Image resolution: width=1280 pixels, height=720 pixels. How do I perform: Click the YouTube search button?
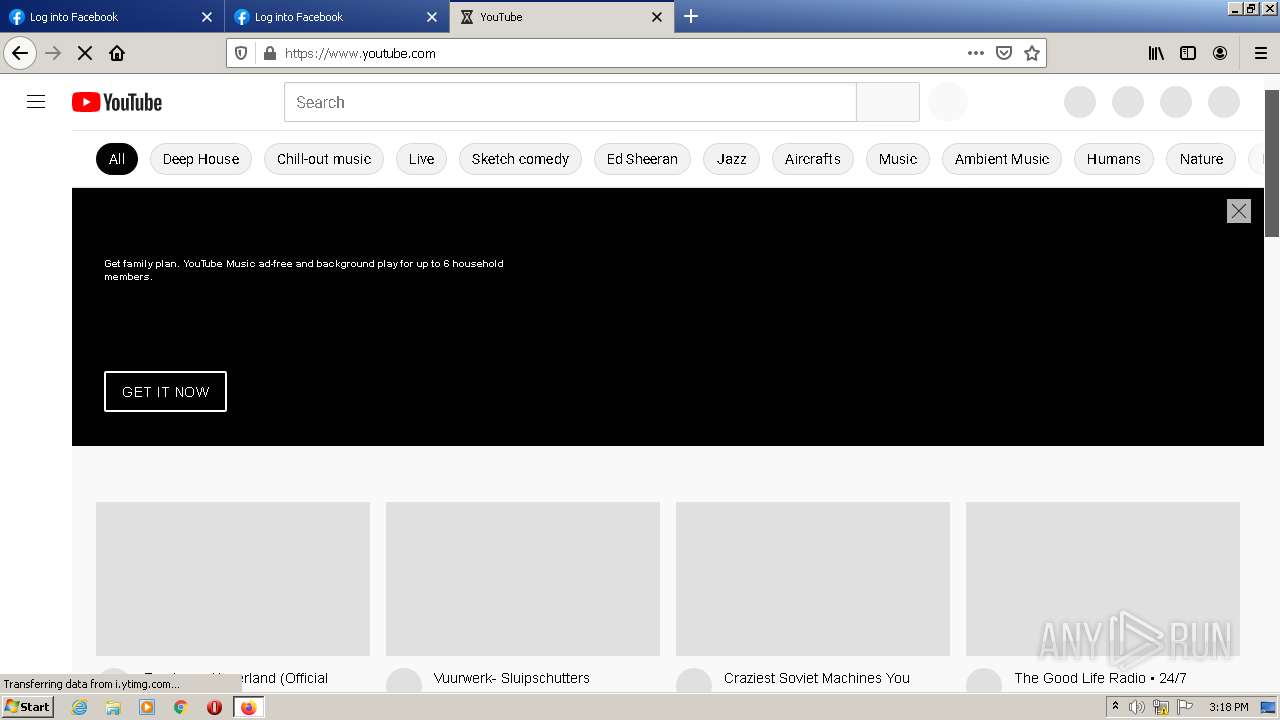[x=888, y=102]
